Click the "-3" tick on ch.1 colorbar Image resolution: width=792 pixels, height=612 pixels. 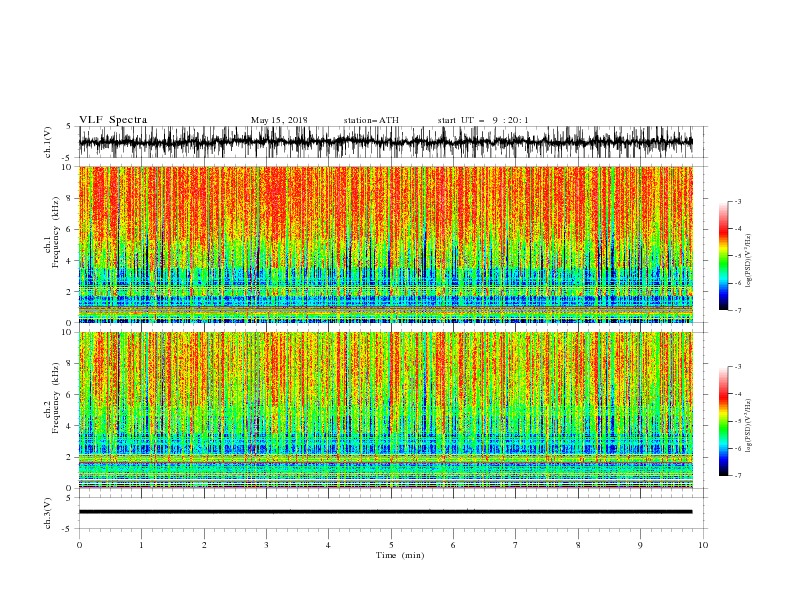737,201
